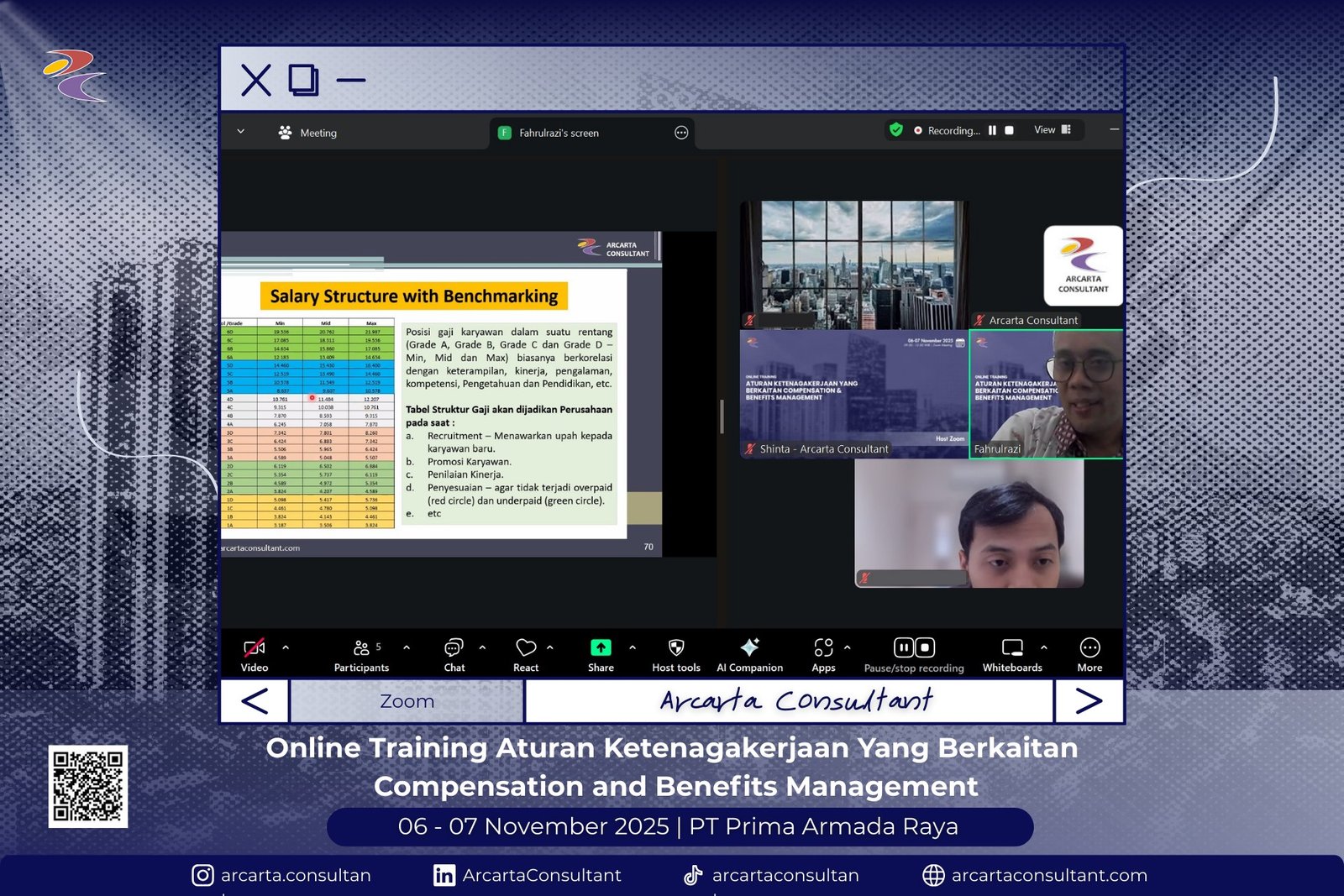
Task: Click Pause/stop recording button in toolbar
Action: (x=914, y=649)
